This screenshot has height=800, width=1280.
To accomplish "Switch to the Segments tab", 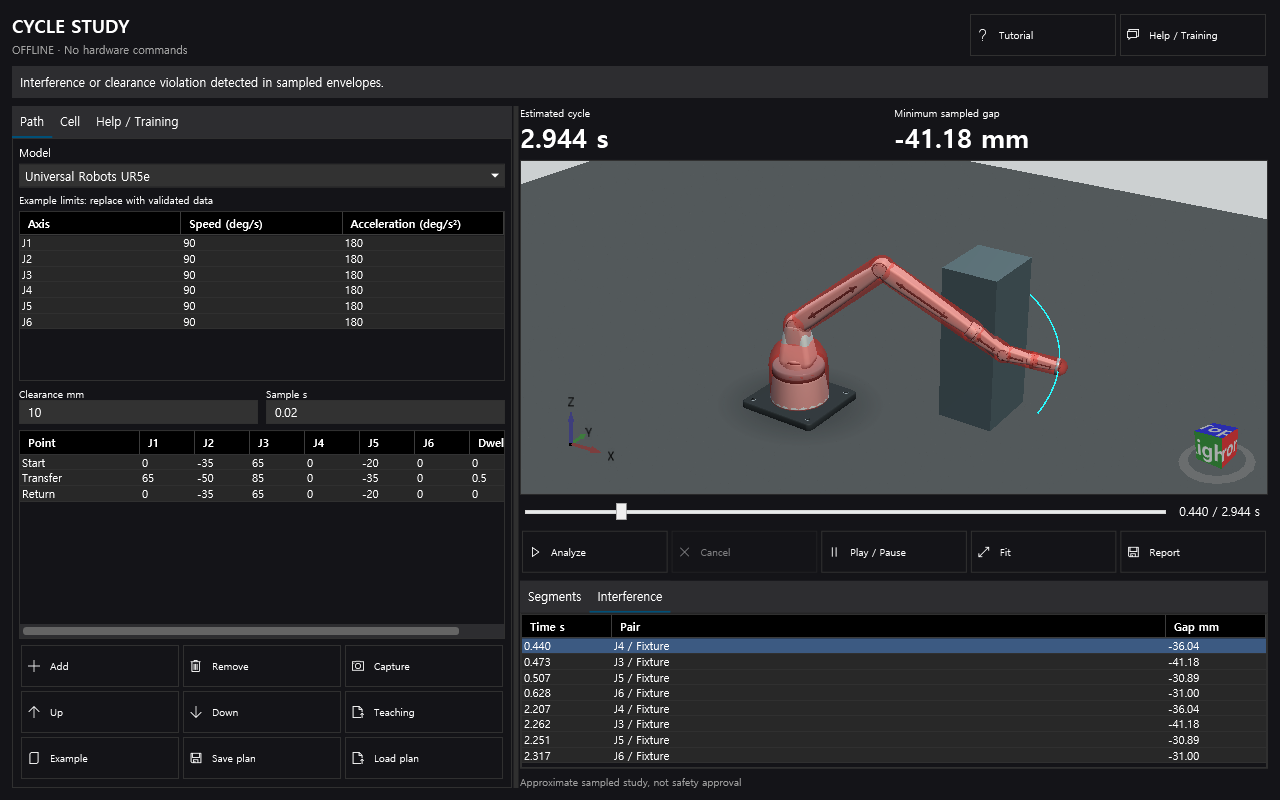I will [x=555, y=597].
